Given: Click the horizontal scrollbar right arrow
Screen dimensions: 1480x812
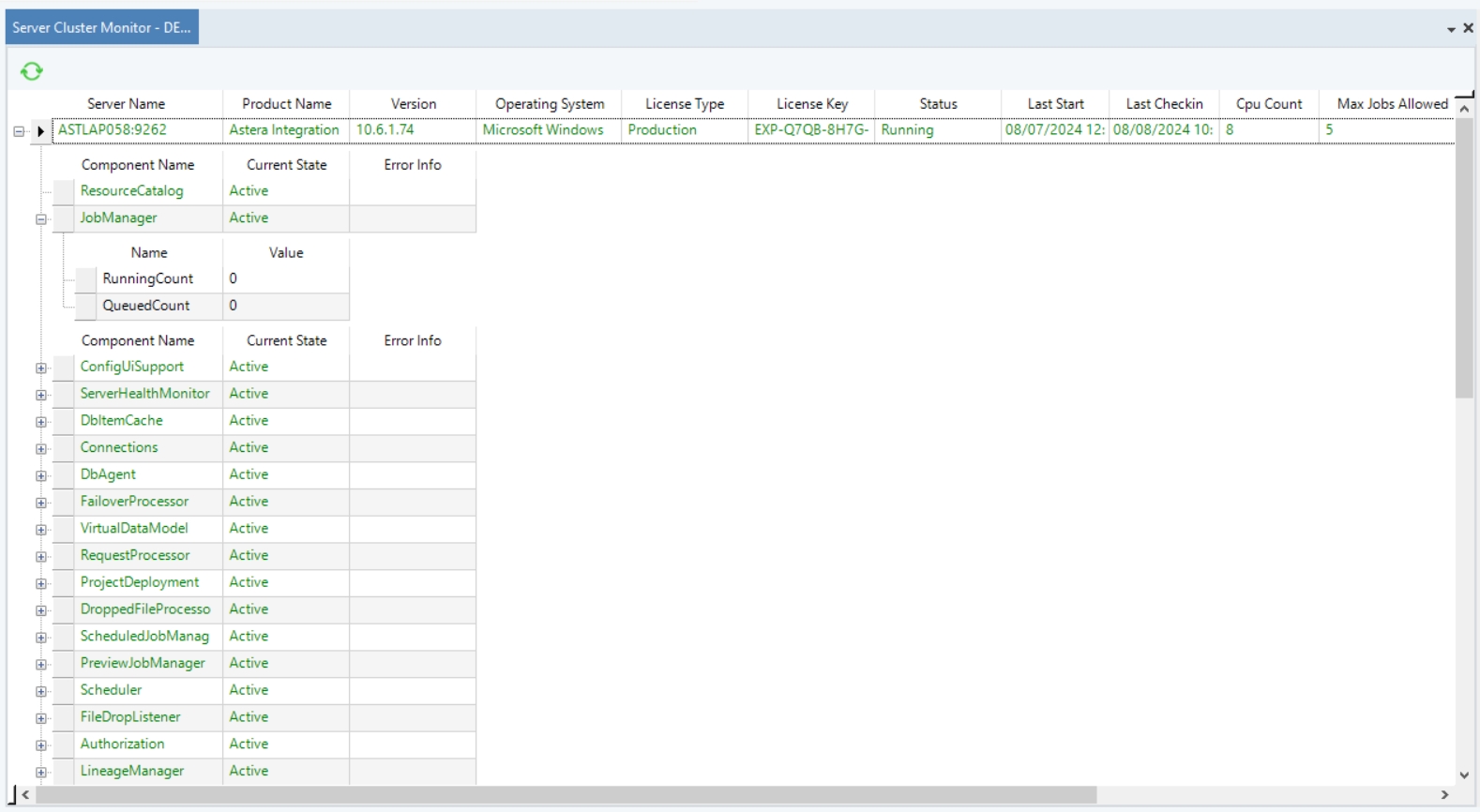Looking at the screenshot, I should coord(1444,795).
